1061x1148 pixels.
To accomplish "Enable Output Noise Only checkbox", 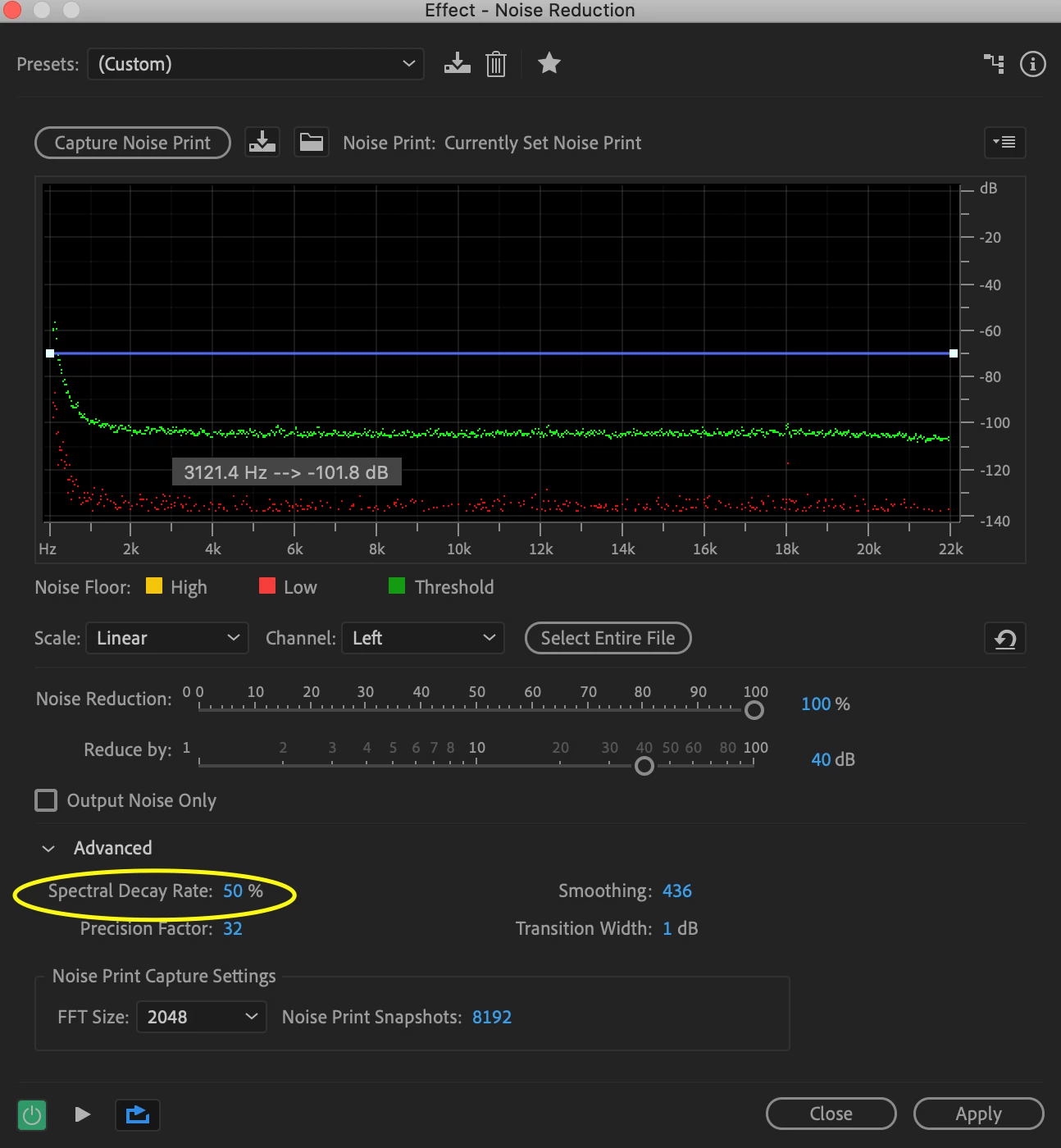I will pos(46,800).
